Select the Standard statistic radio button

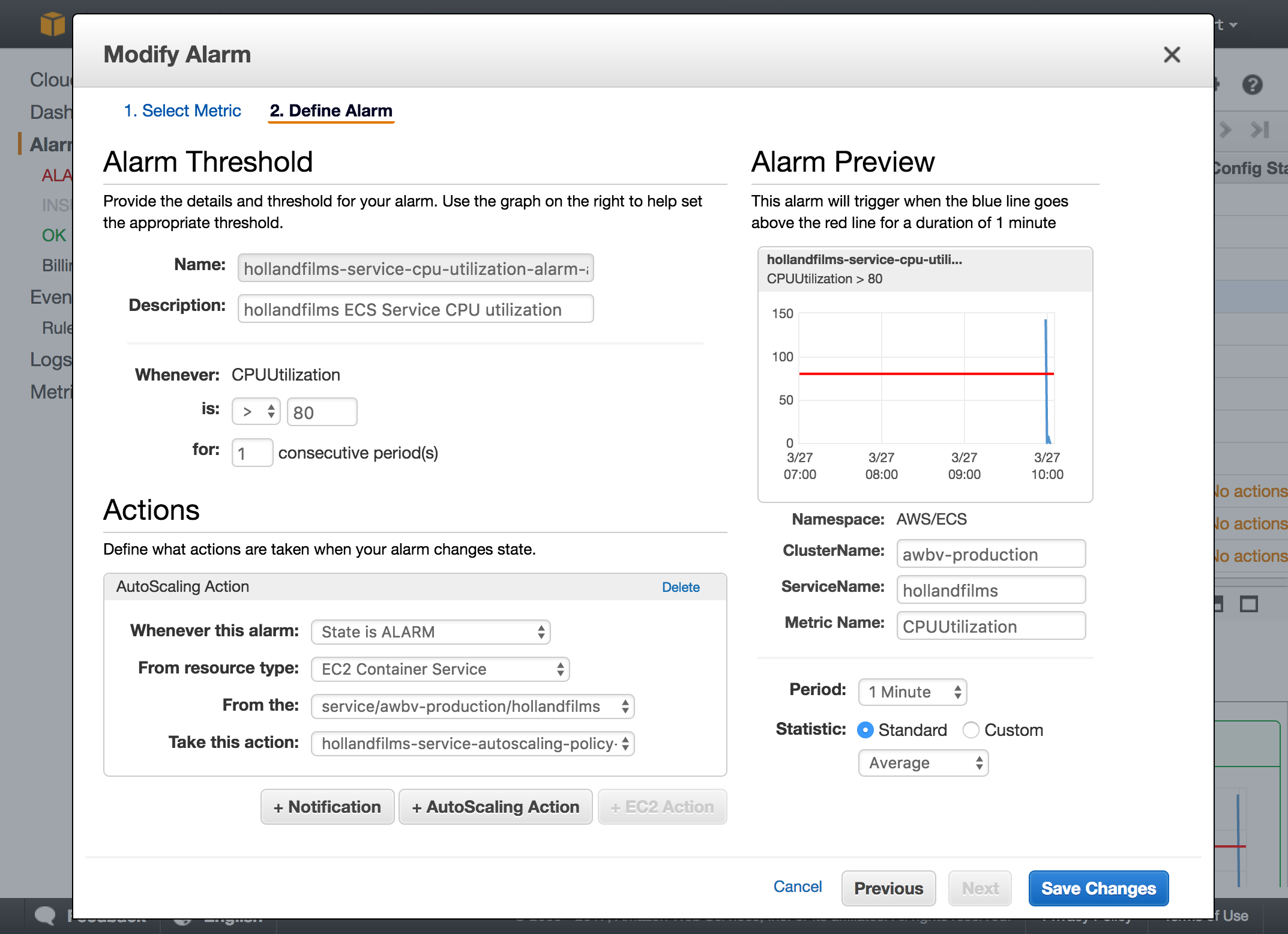click(865, 730)
